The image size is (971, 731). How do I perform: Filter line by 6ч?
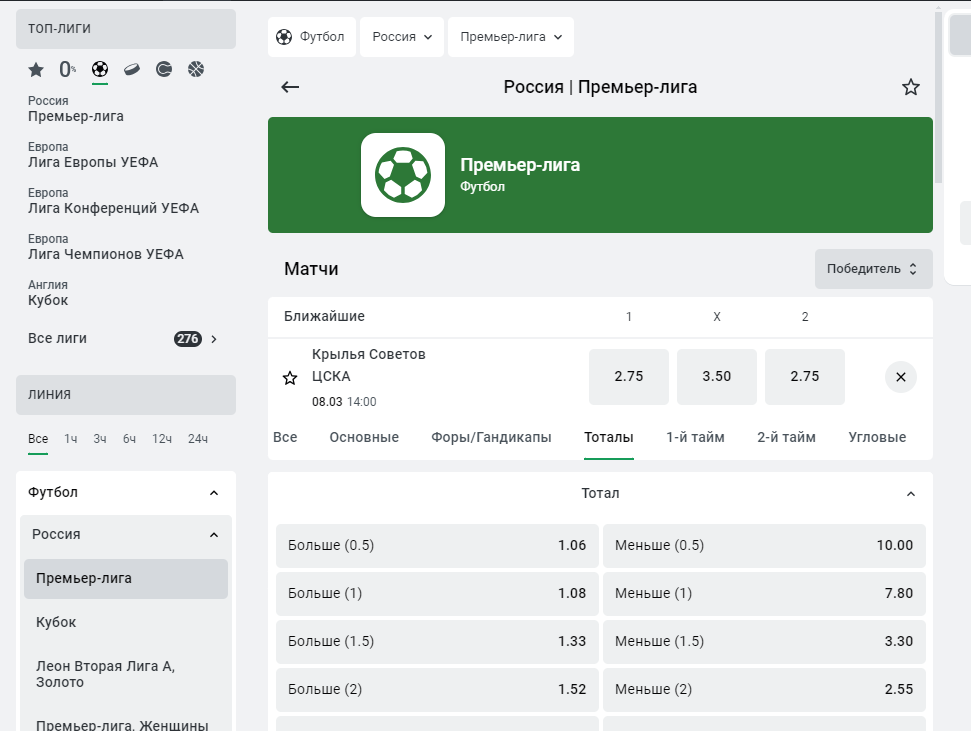tap(129, 439)
